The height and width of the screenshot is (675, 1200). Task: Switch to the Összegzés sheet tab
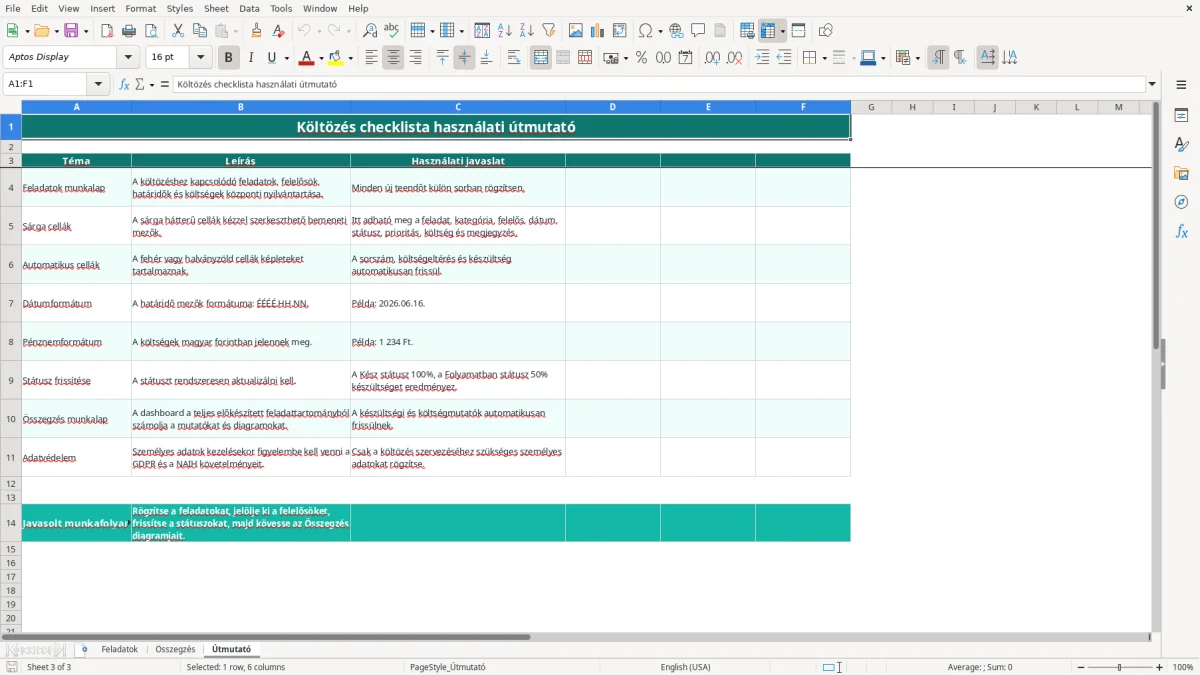click(x=176, y=650)
